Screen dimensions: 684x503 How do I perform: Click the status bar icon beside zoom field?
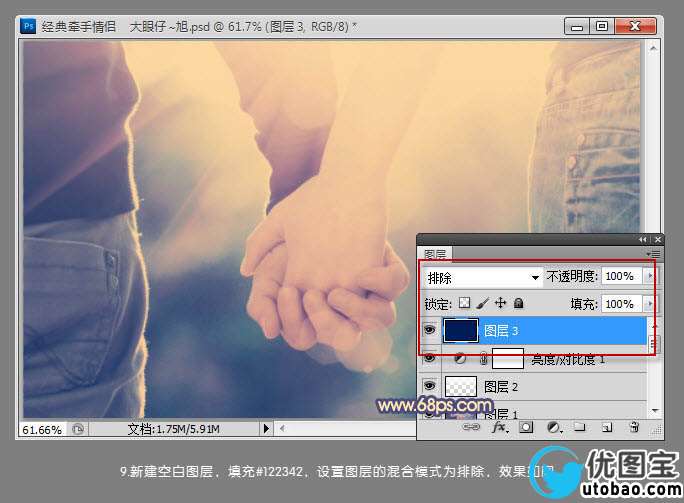[x=78, y=429]
